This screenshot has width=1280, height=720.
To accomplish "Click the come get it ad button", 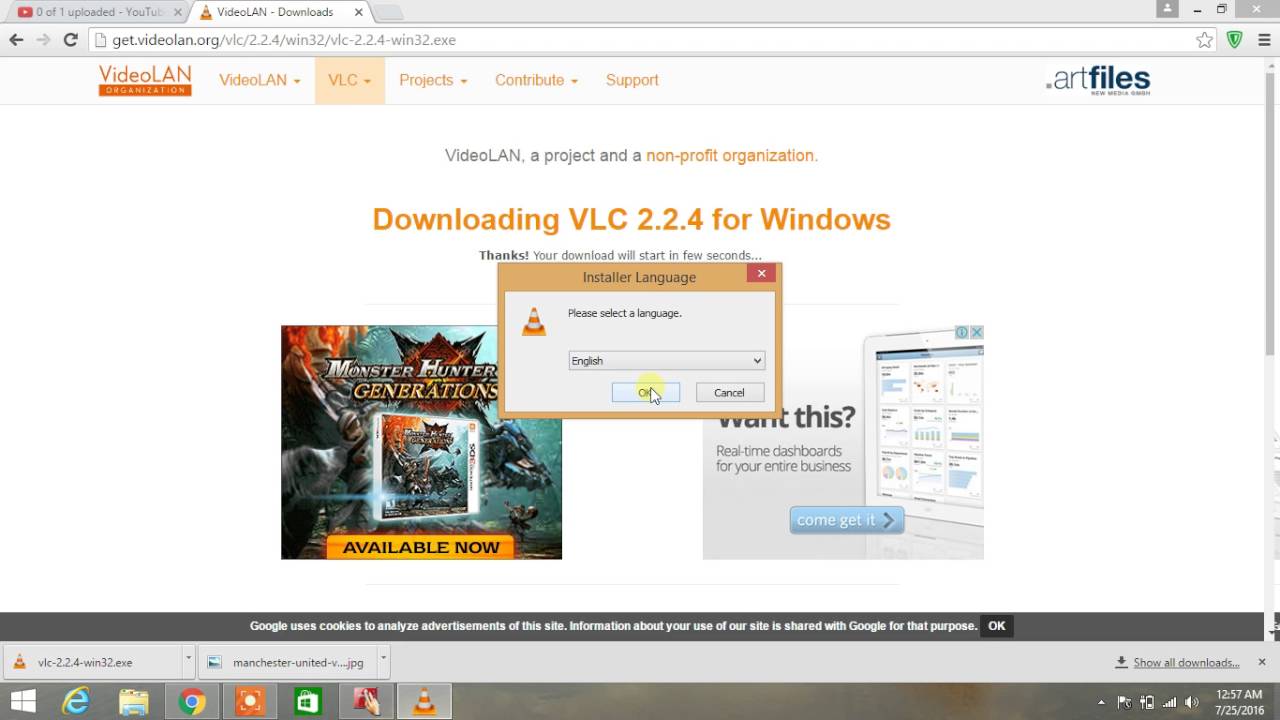I will [x=846, y=520].
